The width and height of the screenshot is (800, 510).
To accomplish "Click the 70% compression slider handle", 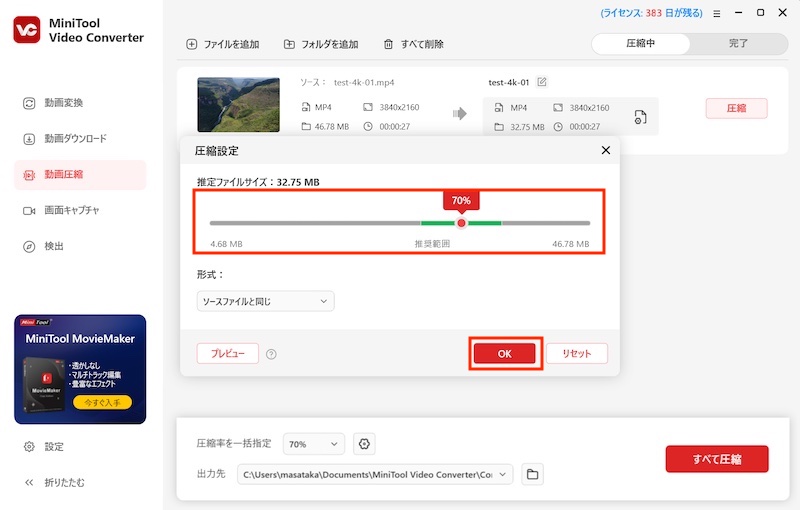I will click(461, 223).
